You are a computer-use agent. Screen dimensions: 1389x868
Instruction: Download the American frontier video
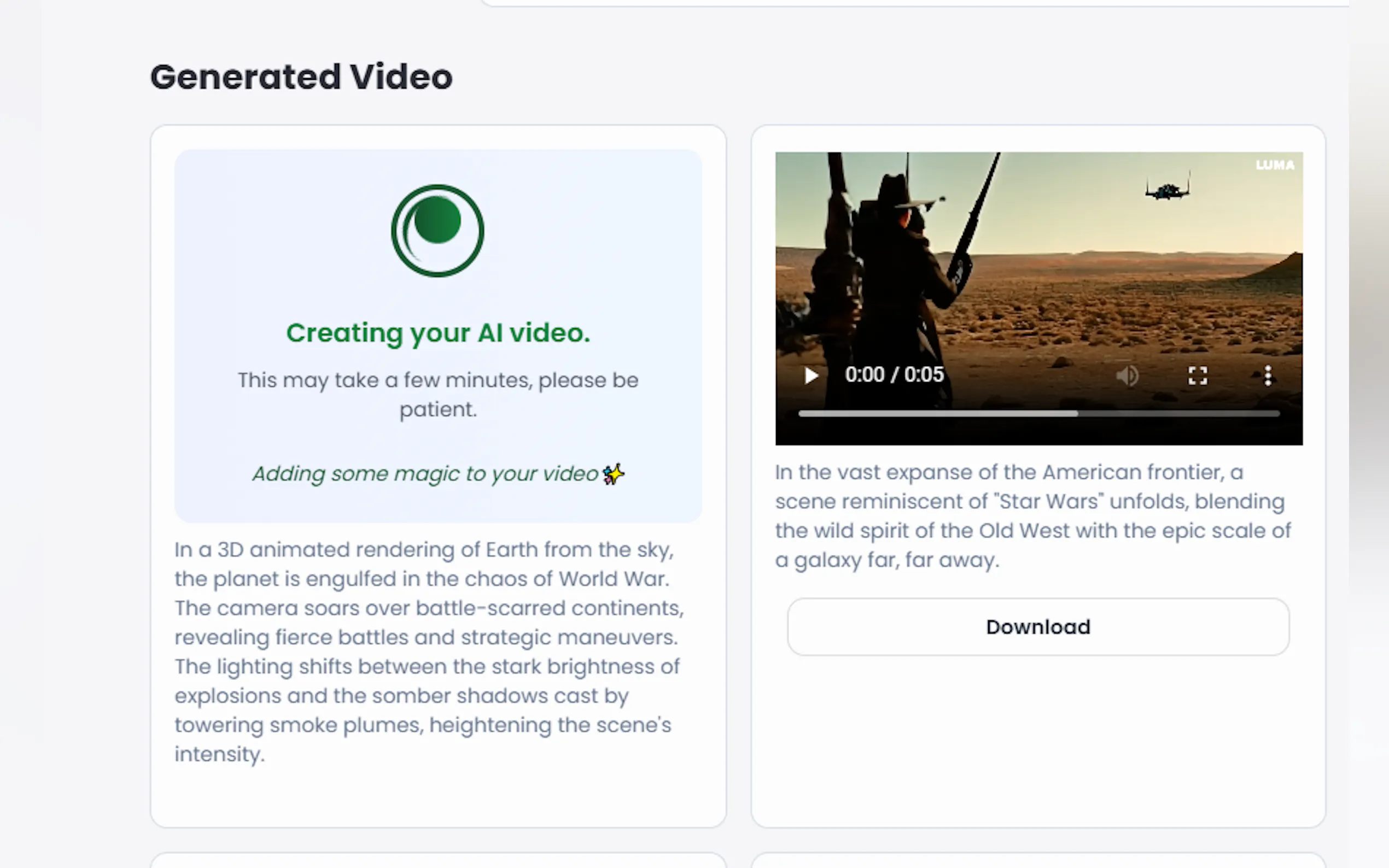coord(1037,627)
